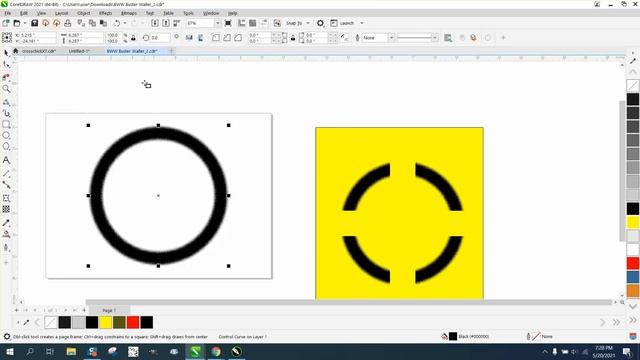Viewport: 640px width, 360px height.
Task: Select the chamfered corner style
Action: [238, 38]
